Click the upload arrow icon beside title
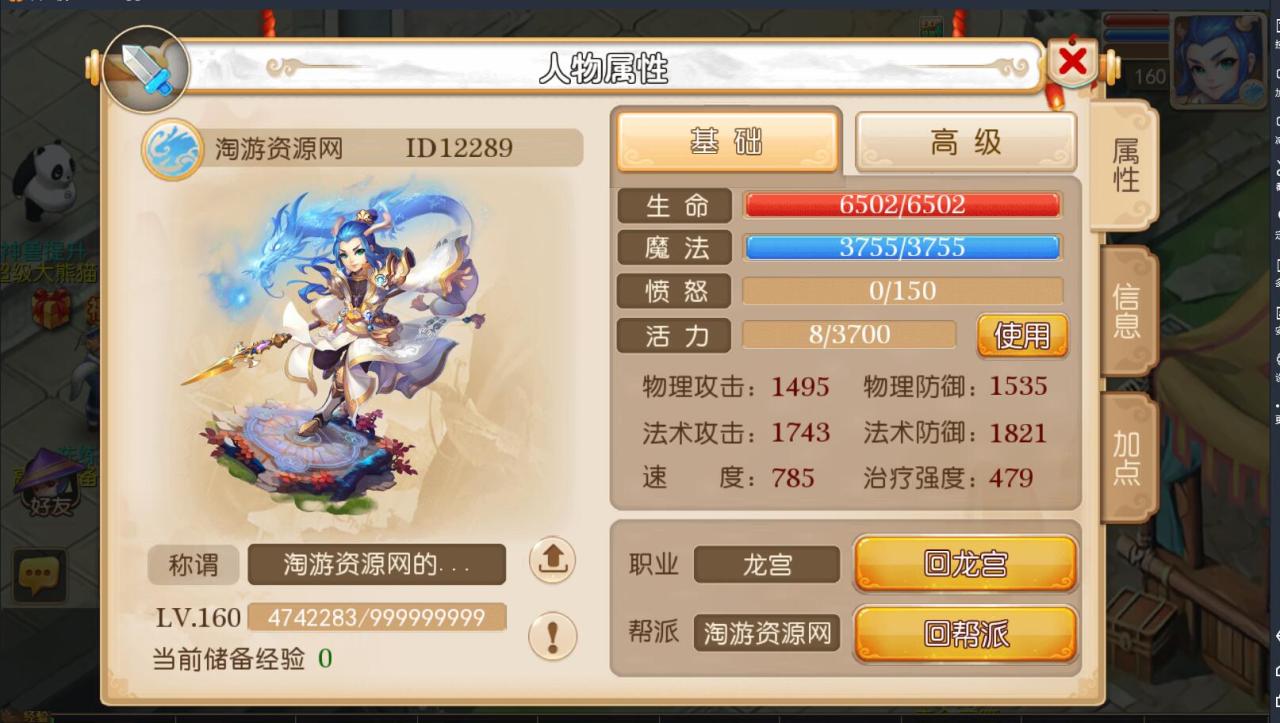 click(x=552, y=560)
